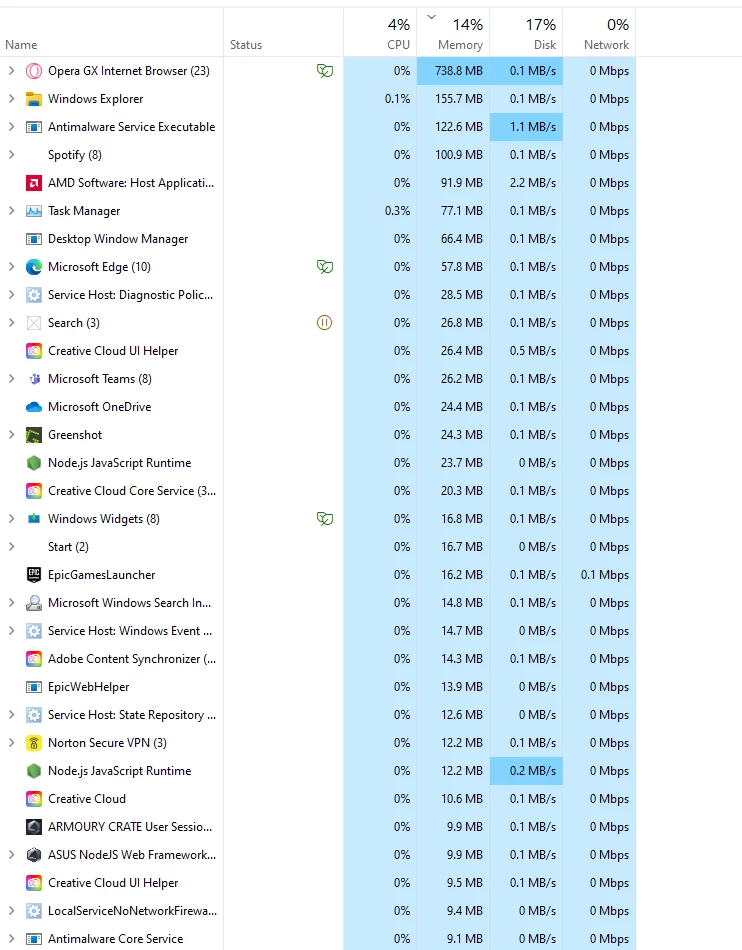Select LocalServiceNoNetworkFirewall process row

tap(317, 911)
